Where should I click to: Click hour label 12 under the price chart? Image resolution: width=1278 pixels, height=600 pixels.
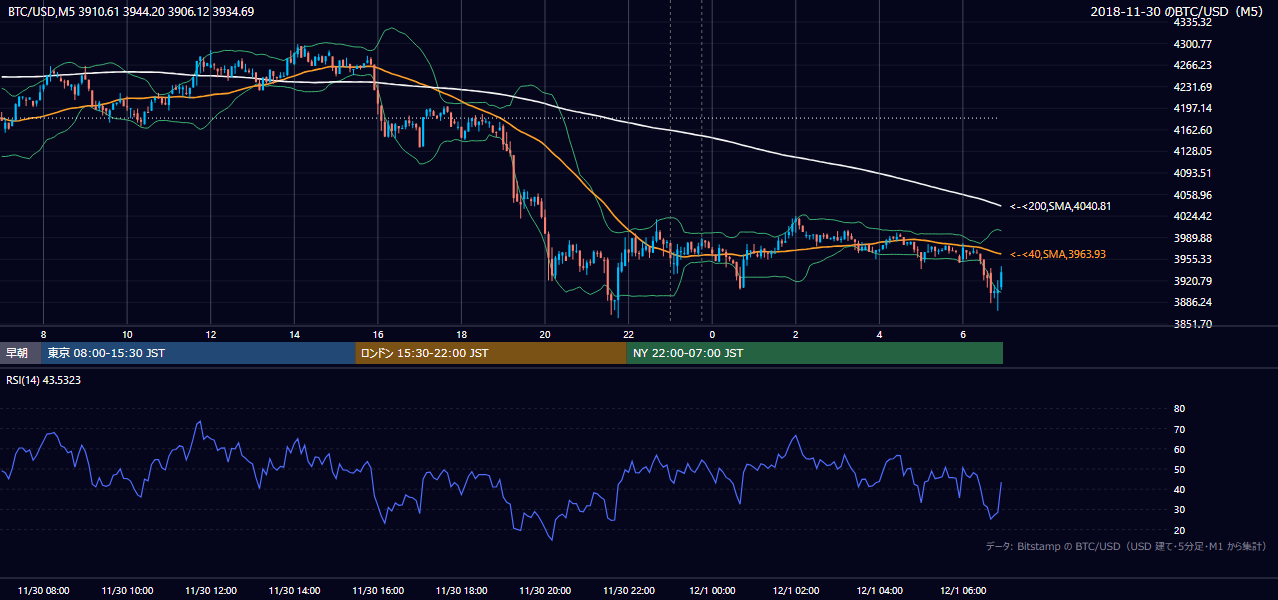click(x=211, y=334)
